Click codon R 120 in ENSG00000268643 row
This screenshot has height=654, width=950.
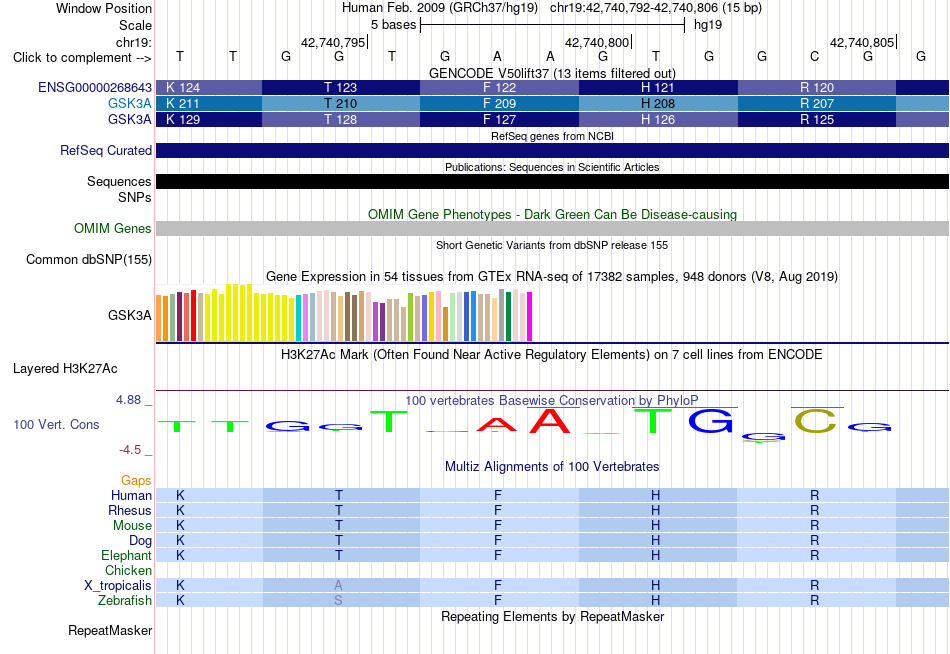click(817, 87)
